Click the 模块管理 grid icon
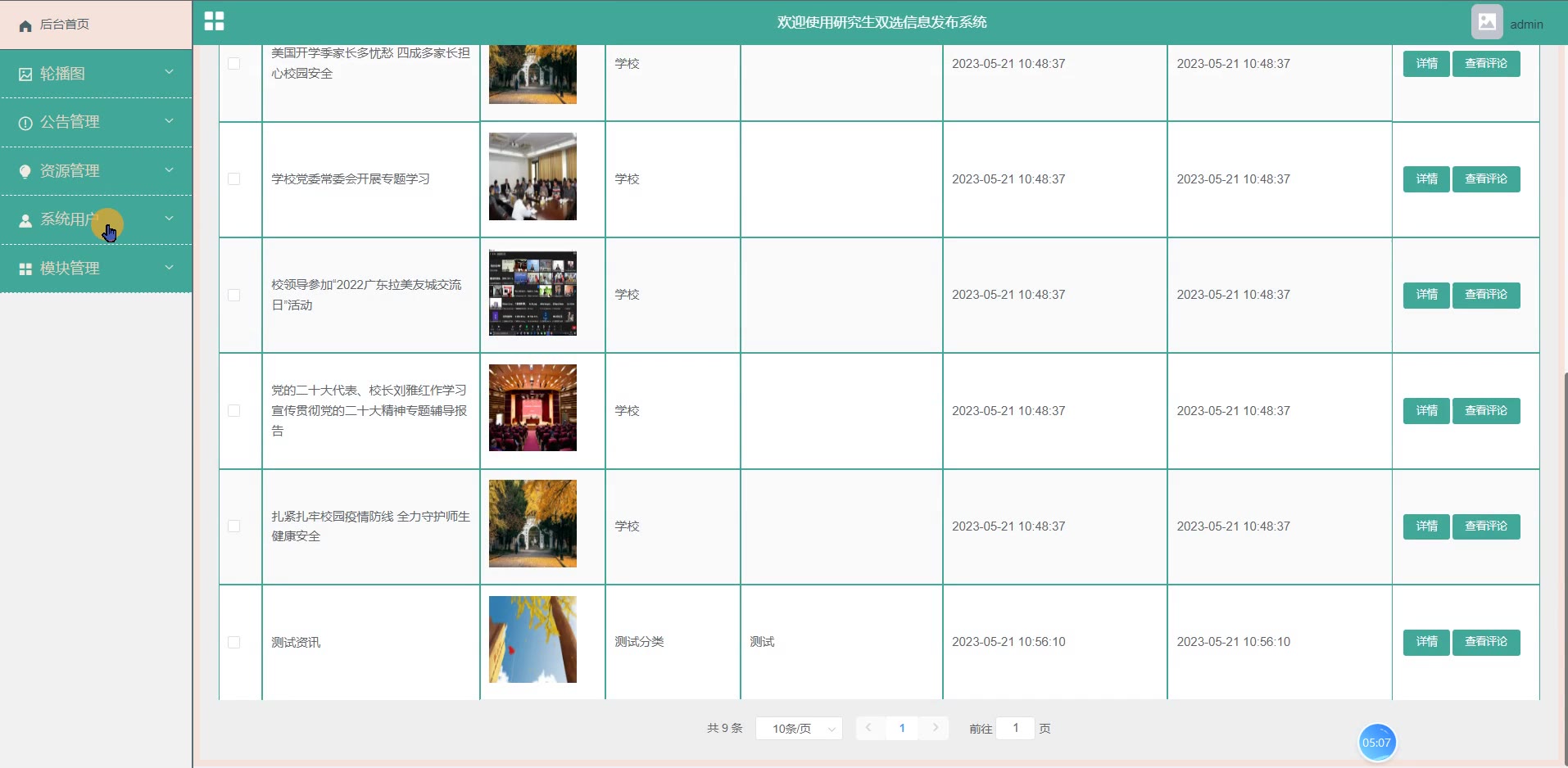The height and width of the screenshot is (768, 1568). tap(25, 269)
